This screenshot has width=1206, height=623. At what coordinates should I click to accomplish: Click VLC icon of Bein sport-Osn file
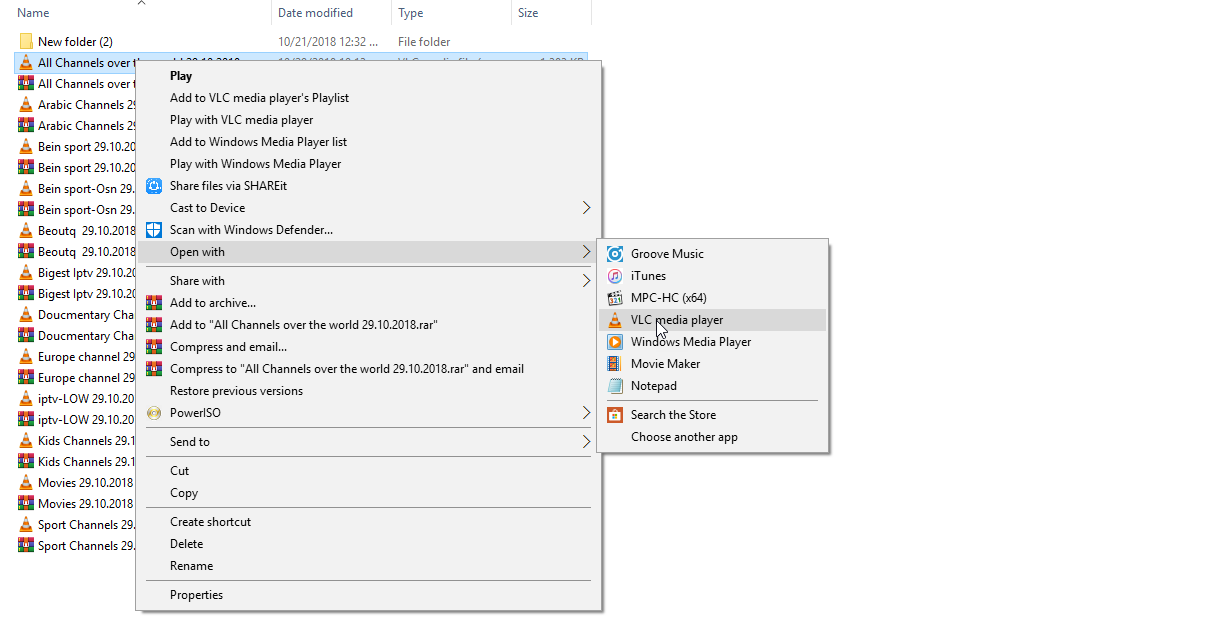(x=26, y=189)
